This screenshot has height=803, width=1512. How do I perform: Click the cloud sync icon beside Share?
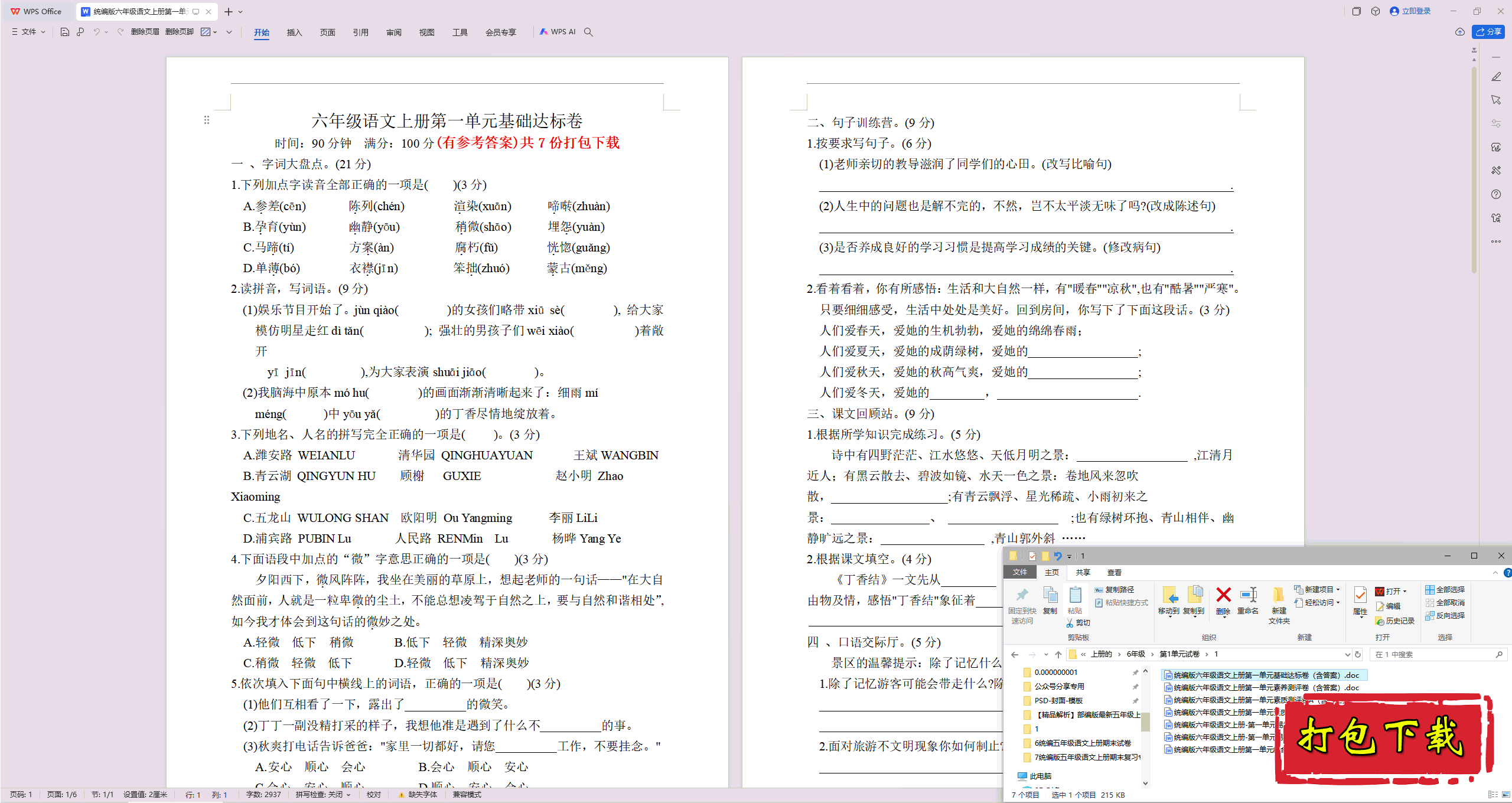coord(1459,32)
